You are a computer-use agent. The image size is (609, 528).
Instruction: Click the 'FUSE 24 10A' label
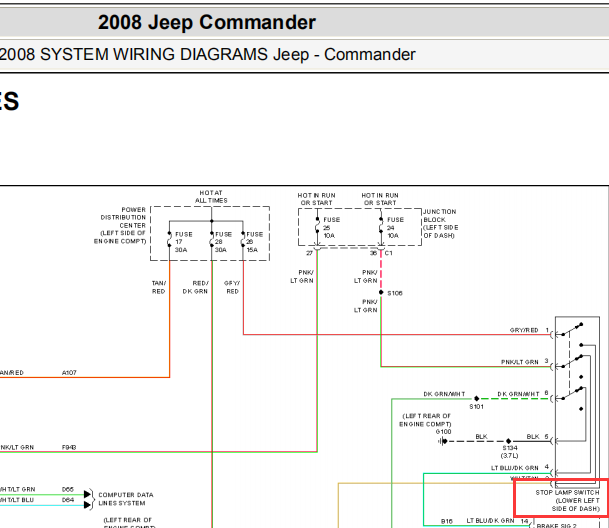coord(395,228)
